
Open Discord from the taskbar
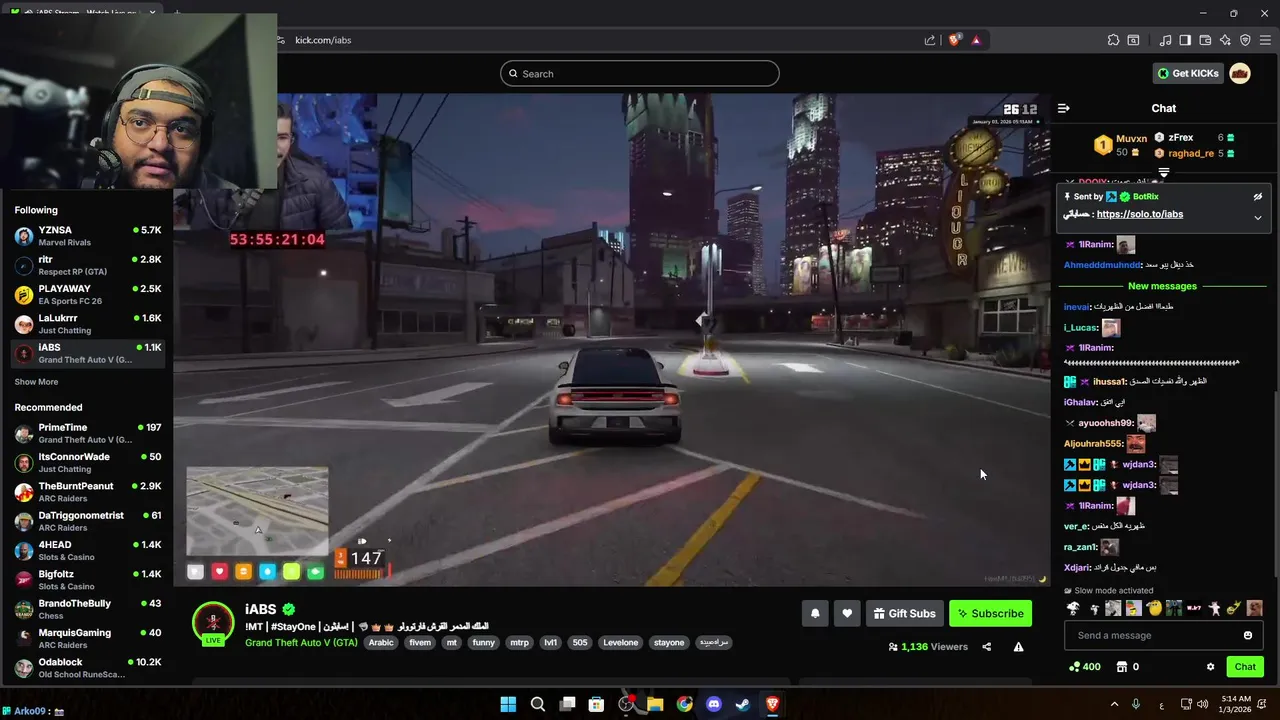(x=713, y=704)
